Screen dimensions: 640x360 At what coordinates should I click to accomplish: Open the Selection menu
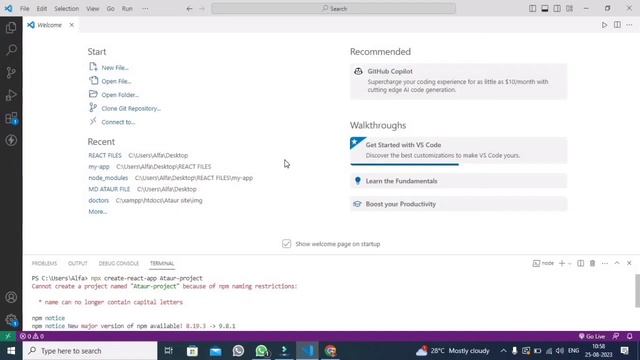pyautogui.click(x=67, y=9)
